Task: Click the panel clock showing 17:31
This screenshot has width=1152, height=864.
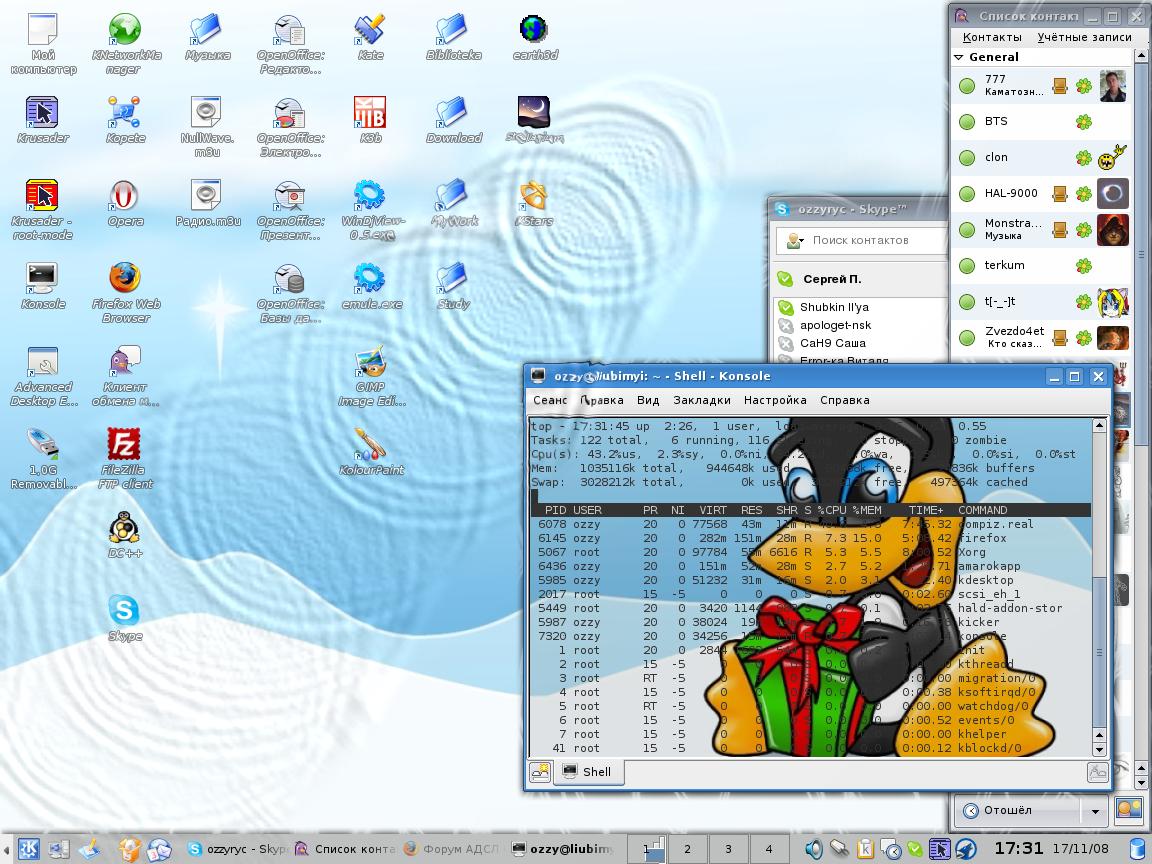Action: pos(1018,849)
